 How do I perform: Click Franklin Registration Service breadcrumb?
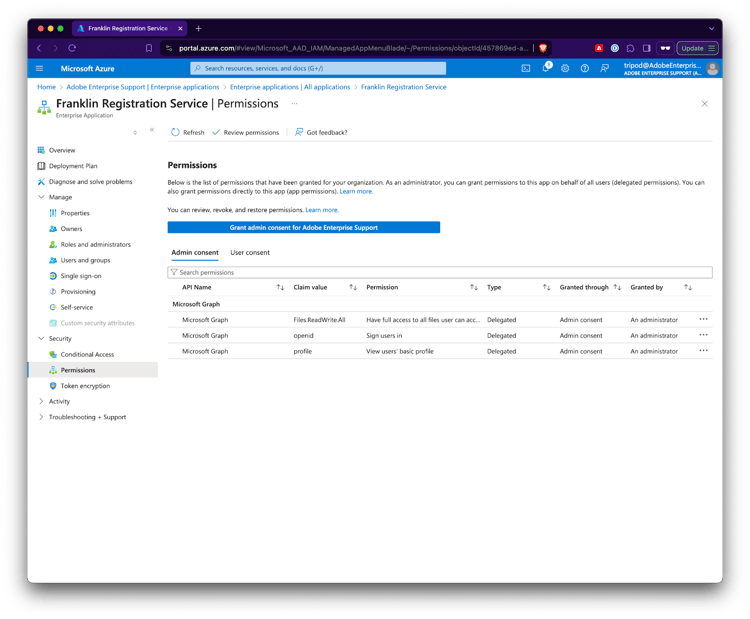(403, 87)
